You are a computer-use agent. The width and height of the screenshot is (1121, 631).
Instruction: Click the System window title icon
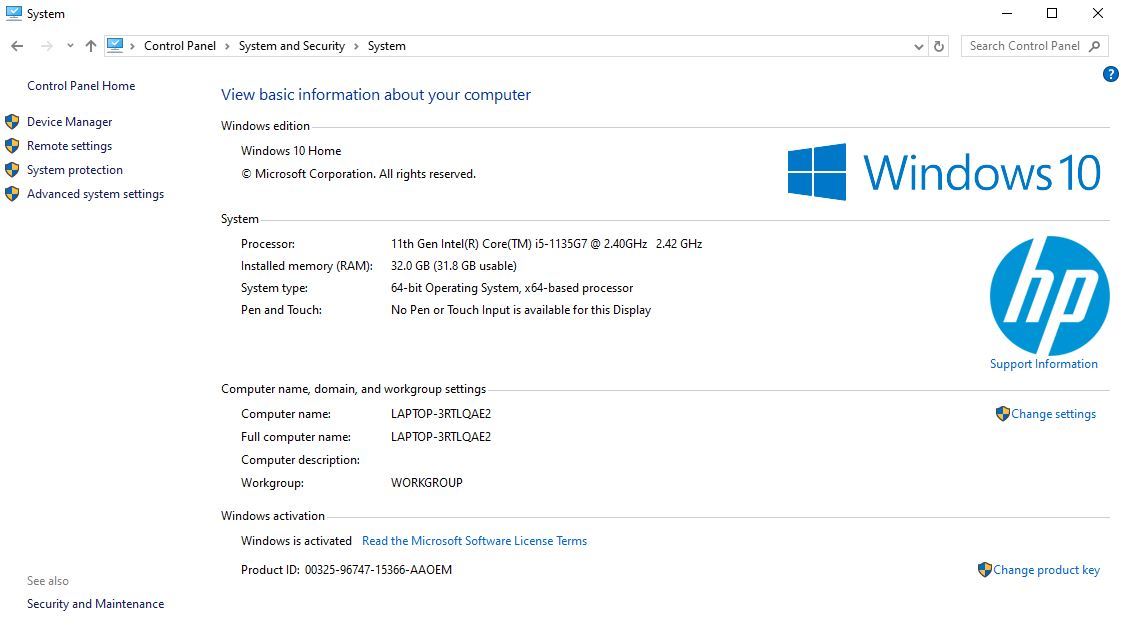(14, 13)
